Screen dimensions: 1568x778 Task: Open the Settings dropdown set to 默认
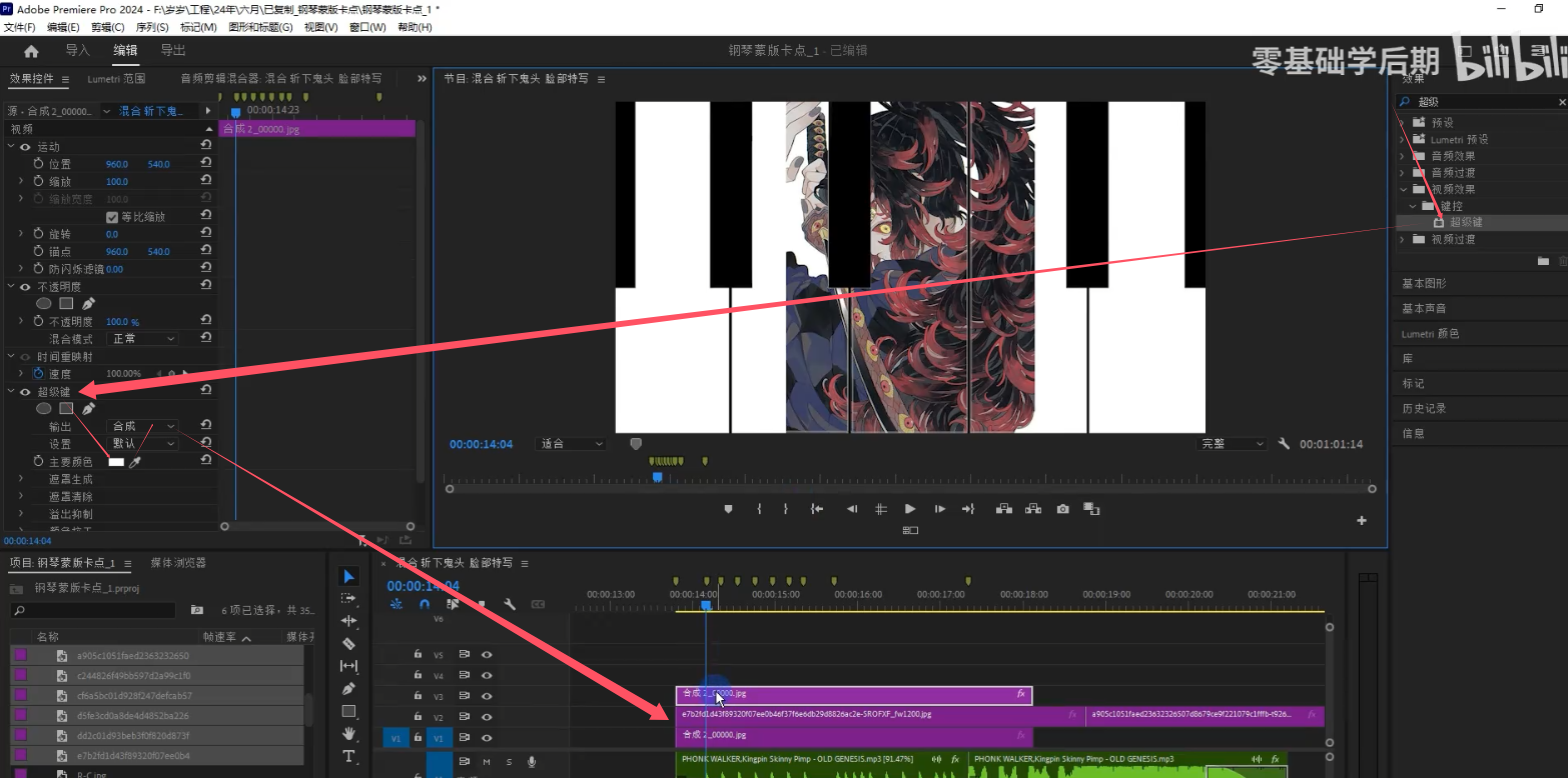pos(142,444)
